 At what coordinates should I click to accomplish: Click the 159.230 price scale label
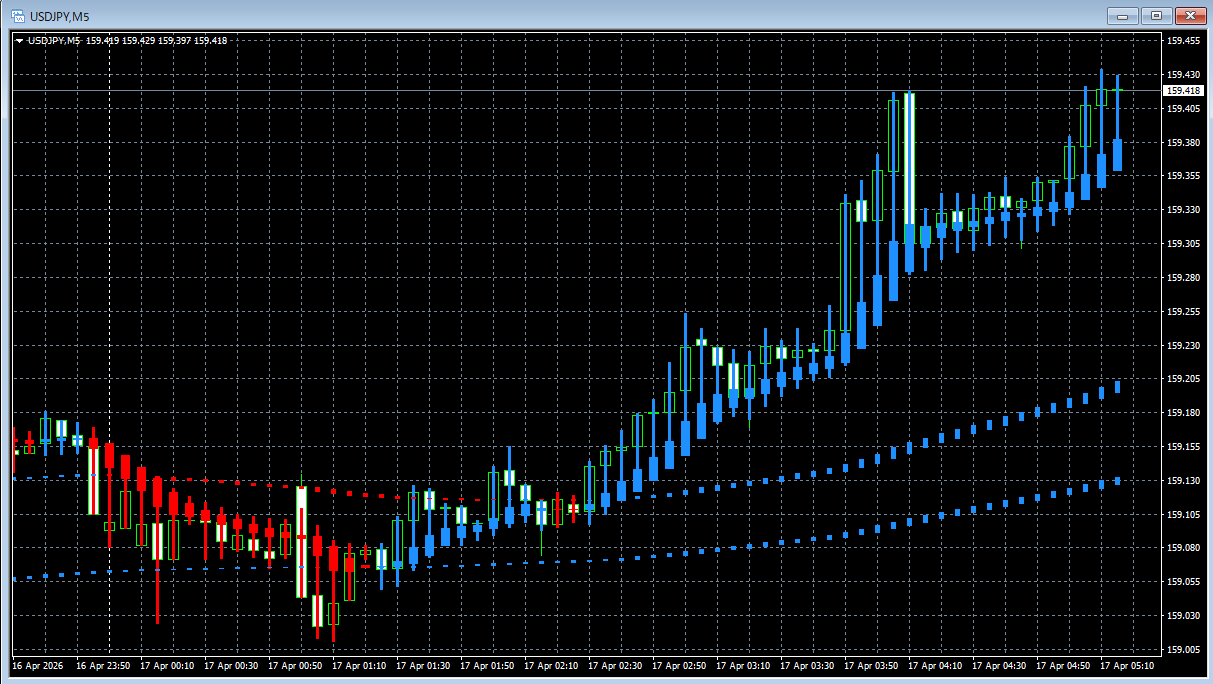(1183, 345)
